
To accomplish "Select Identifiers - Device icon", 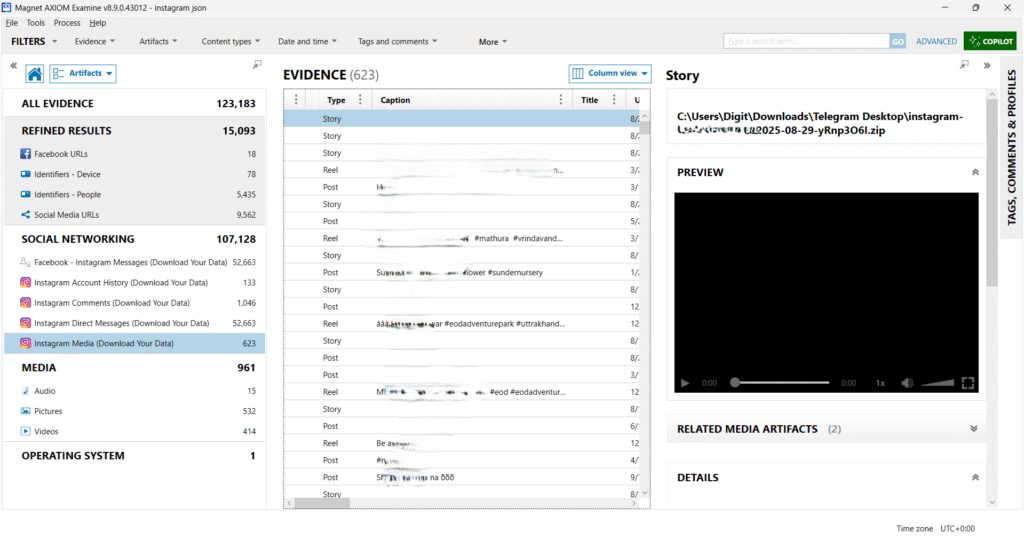I will tap(25, 174).
